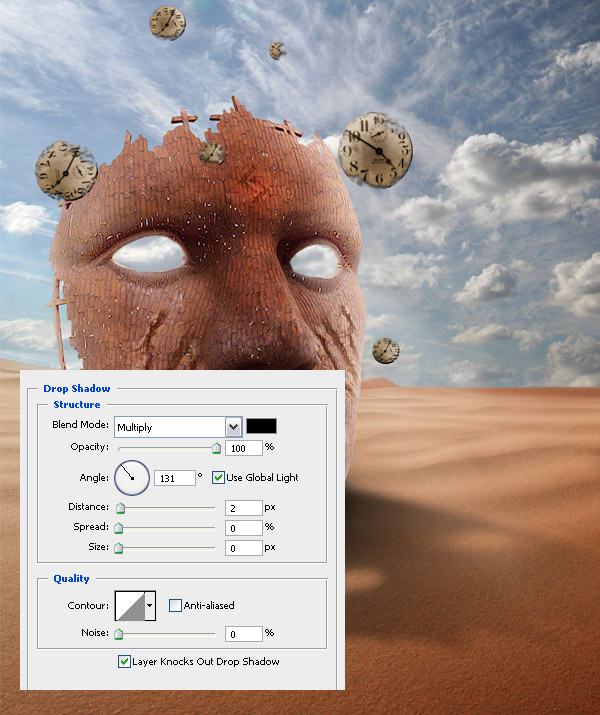Image resolution: width=600 pixels, height=715 pixels.
Task: Click the Spread percentage field
Action: point(244,528)
